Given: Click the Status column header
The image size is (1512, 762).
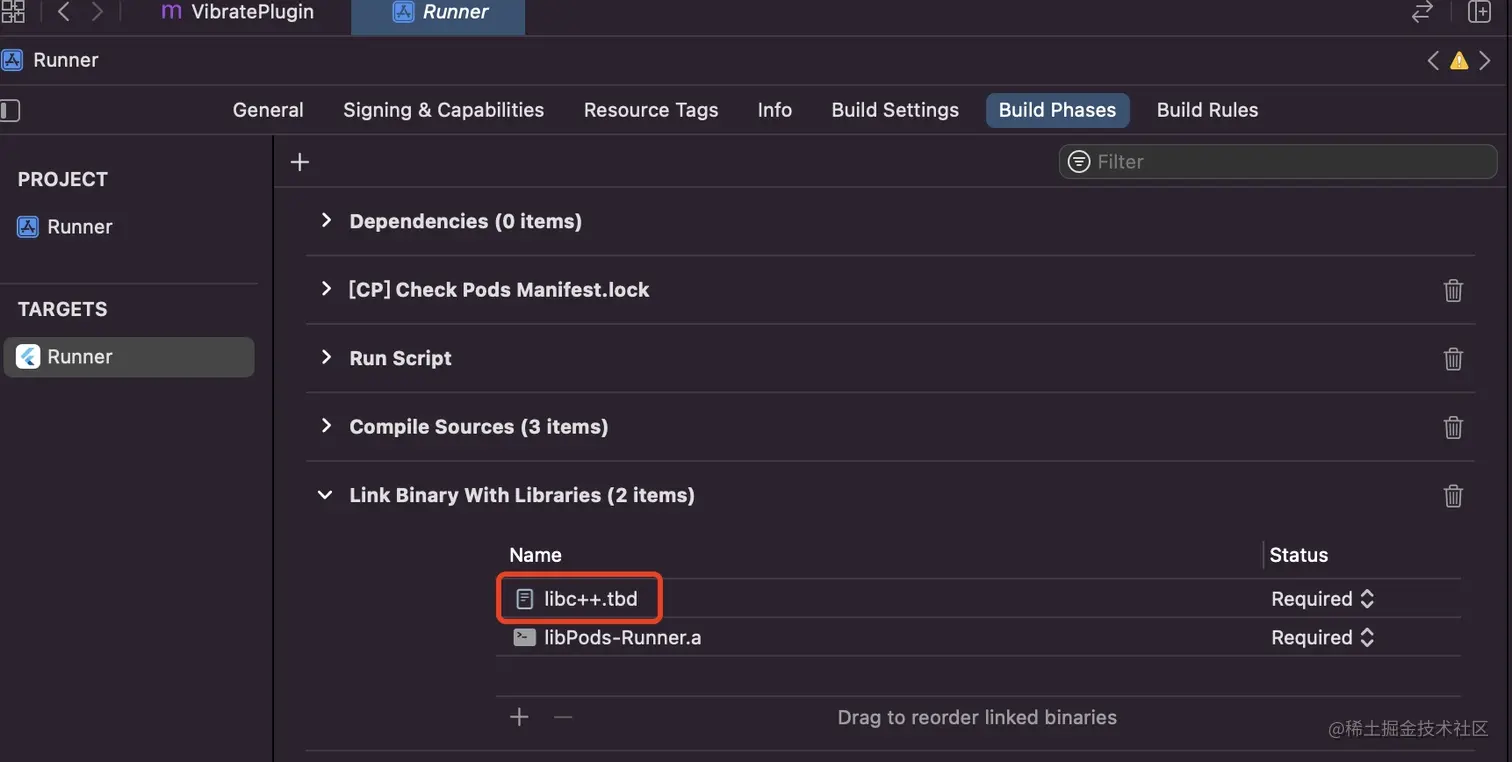Looking at the screenshot, I should tap(1299, 555).
